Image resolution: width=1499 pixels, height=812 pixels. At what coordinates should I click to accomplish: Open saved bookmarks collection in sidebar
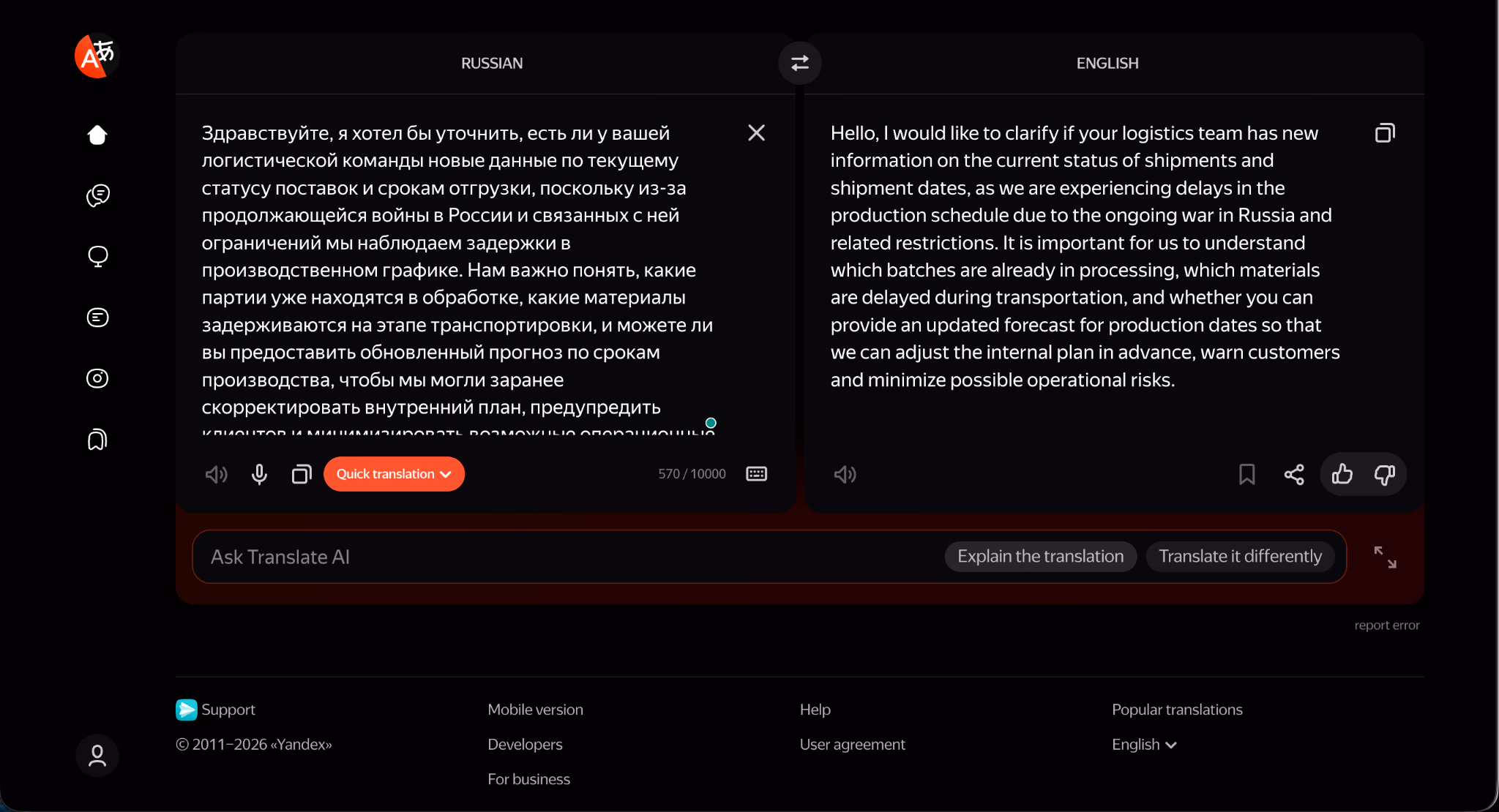[97, 439]
